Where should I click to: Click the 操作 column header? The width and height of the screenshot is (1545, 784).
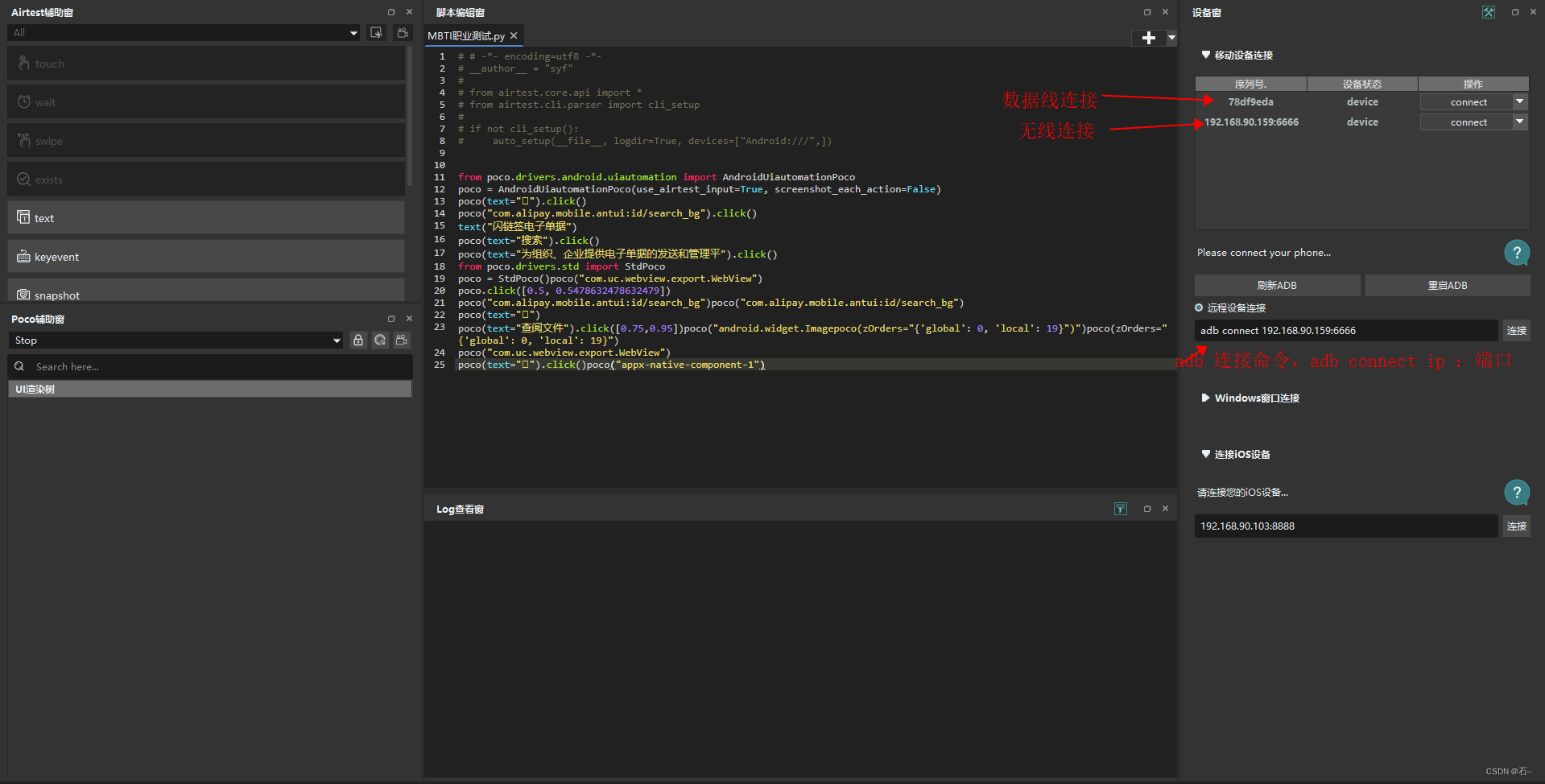1473,84
